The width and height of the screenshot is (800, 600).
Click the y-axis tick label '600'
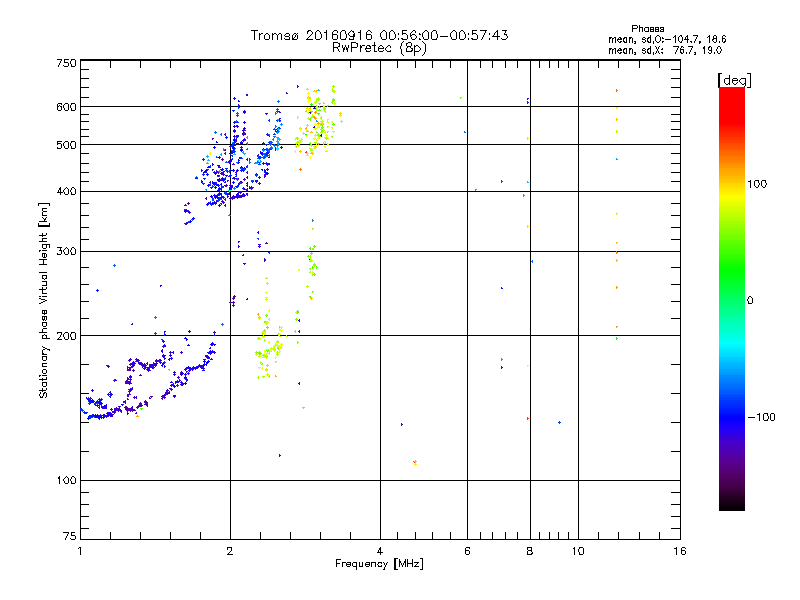[x=67, y=107]
